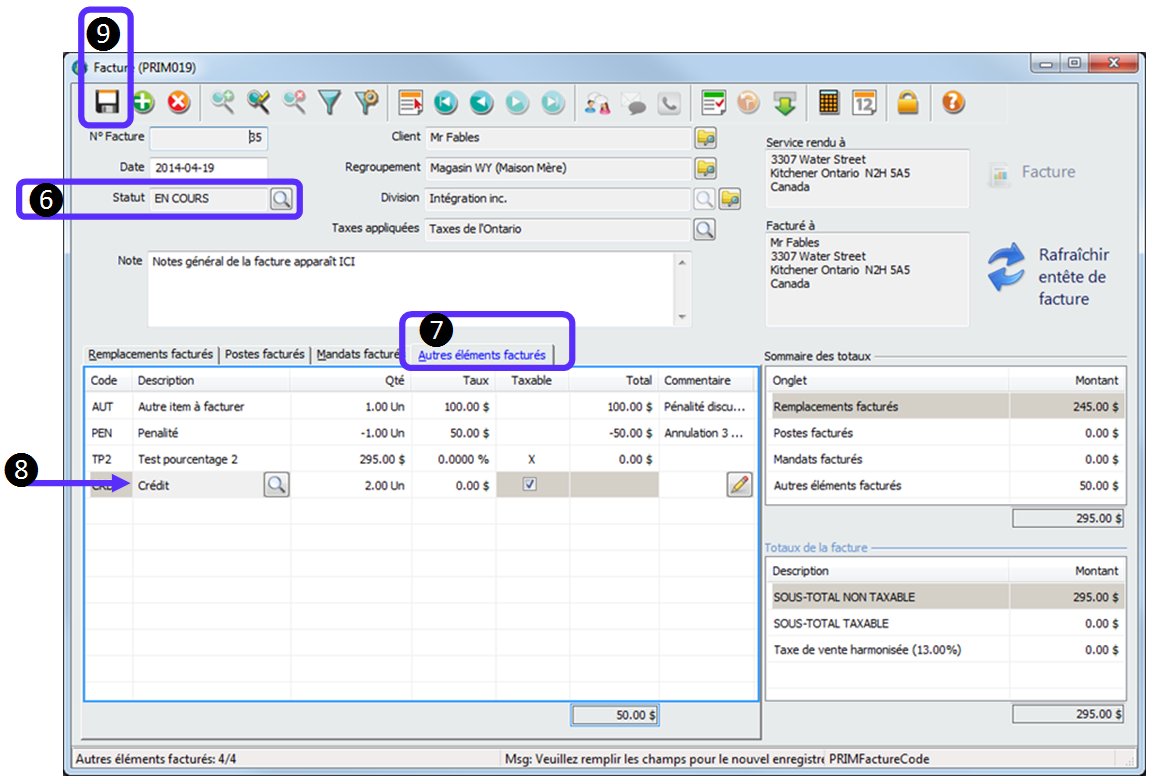The width and height of the screenshot is (1161, 782).
Task: Open the Statut lookup magnifier
Action: coord(282,199)
